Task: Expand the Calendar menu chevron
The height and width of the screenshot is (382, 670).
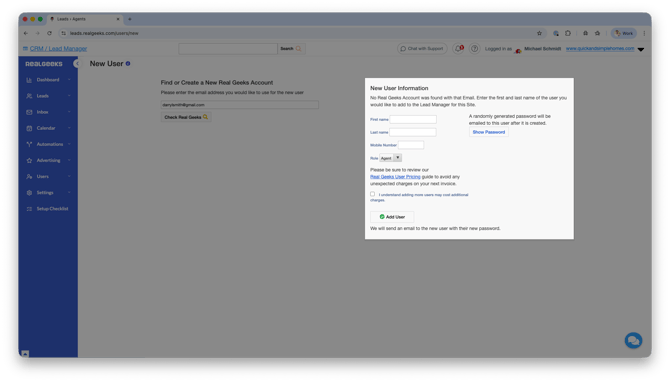Action: [x=69, y=128]
